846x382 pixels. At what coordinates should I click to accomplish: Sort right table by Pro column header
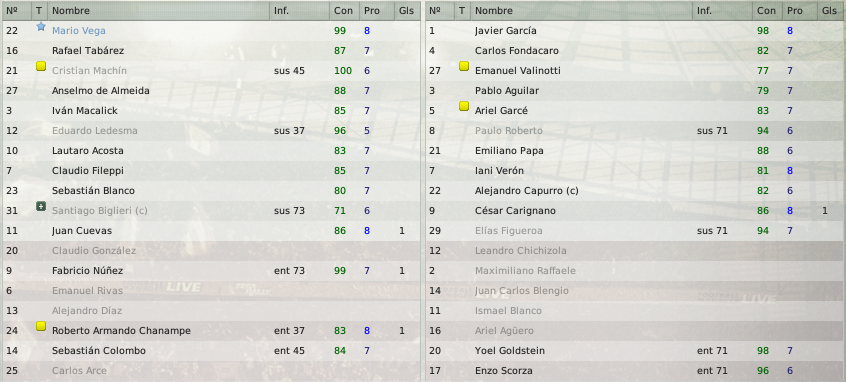(797, 11)
